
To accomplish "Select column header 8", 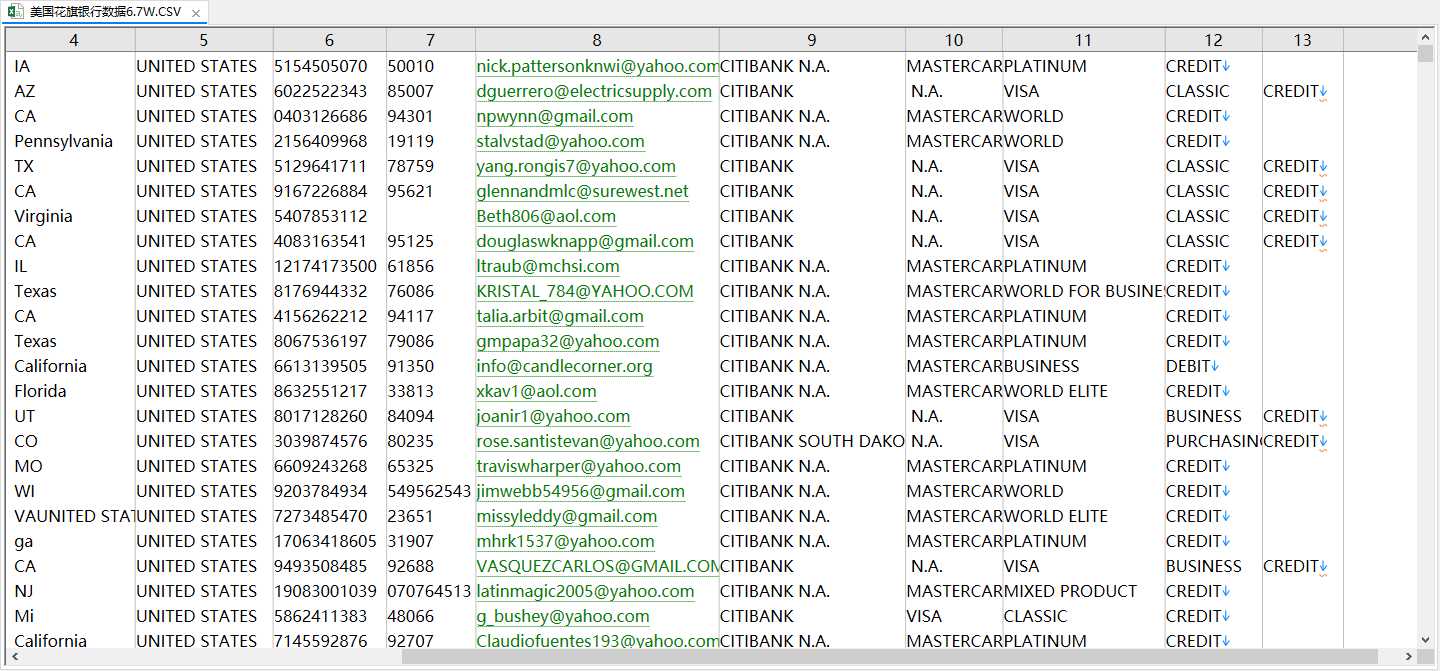I will [x=597, y=40].
